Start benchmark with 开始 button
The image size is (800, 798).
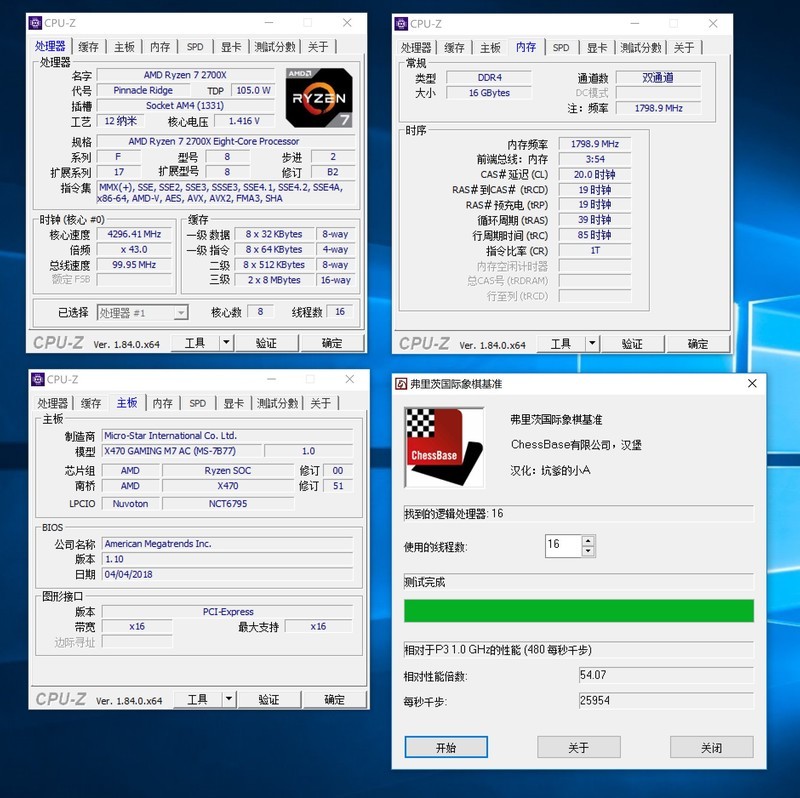(x=446, y=747)
